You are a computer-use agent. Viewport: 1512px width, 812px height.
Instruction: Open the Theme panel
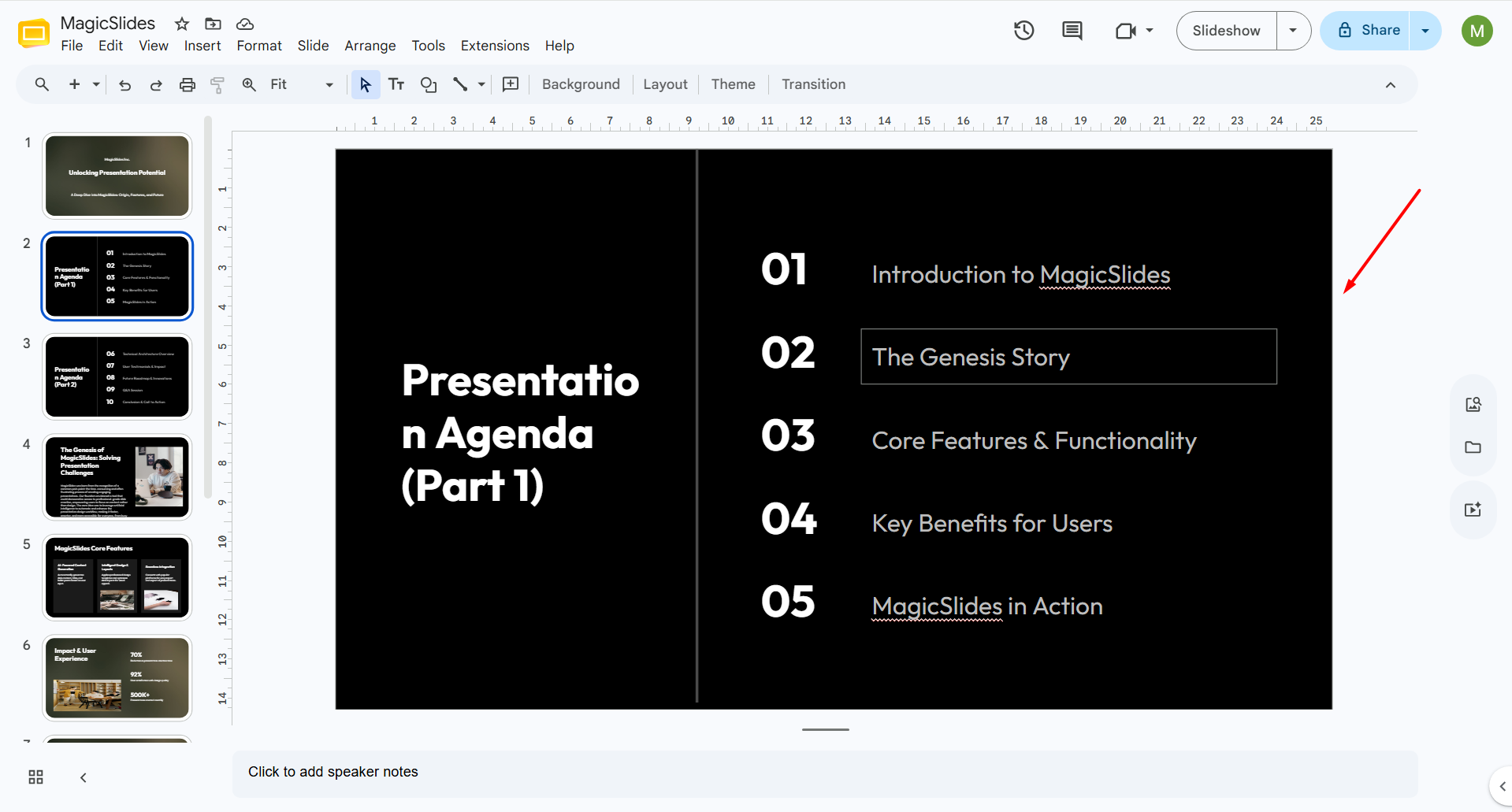(x=733, y=84)
